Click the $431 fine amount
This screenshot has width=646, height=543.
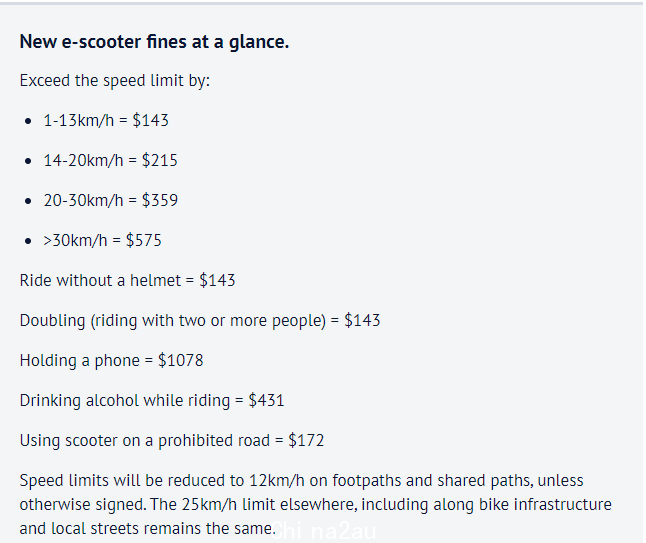coord(266,400)
